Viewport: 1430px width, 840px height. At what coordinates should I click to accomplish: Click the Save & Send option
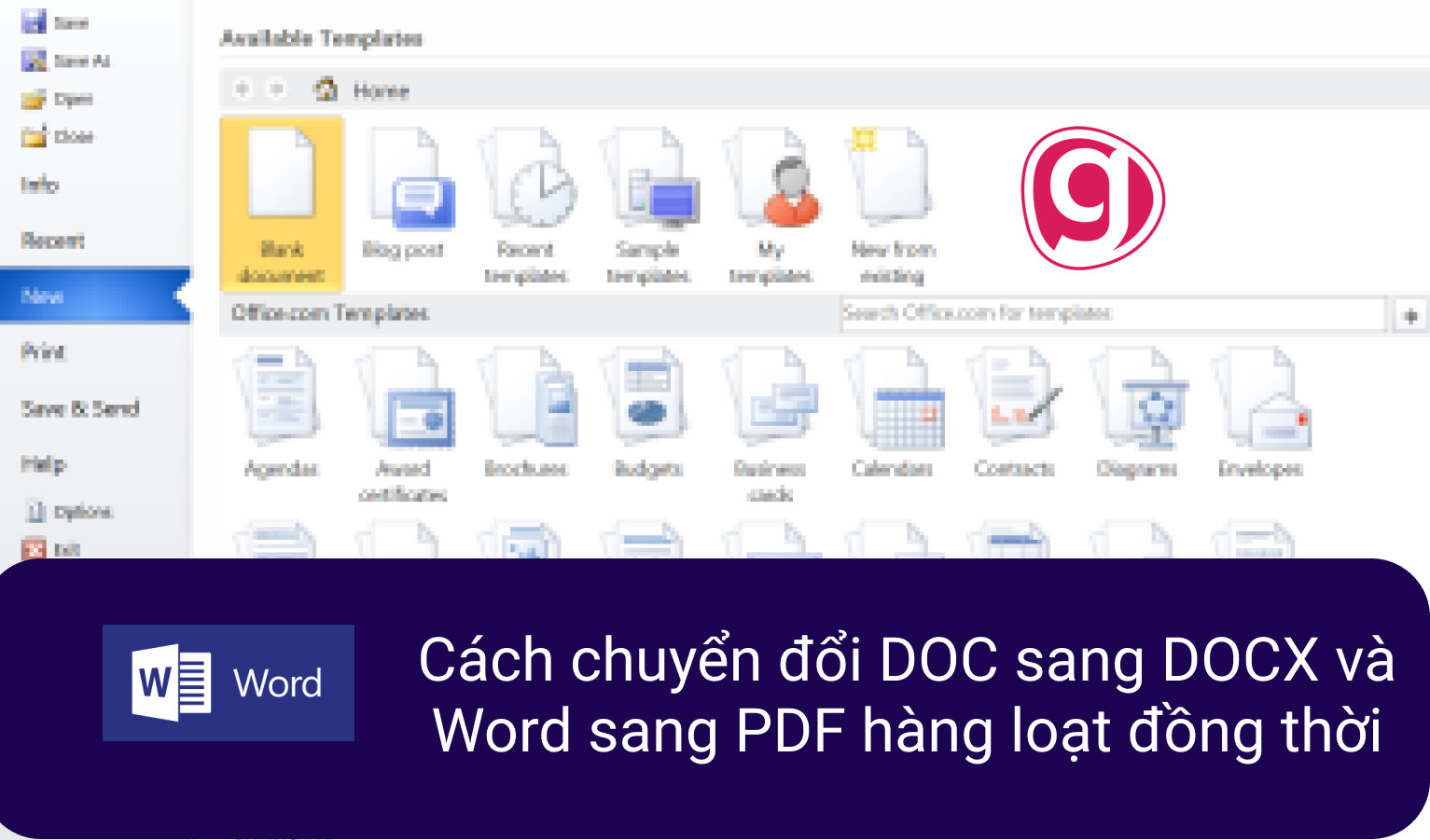tap(79, 408)
